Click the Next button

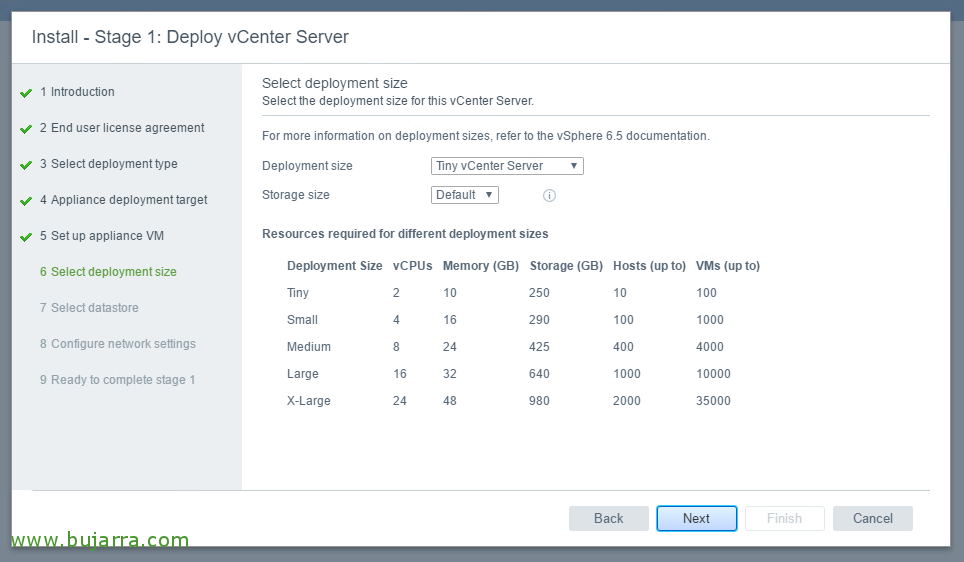[x=697, y=518]
